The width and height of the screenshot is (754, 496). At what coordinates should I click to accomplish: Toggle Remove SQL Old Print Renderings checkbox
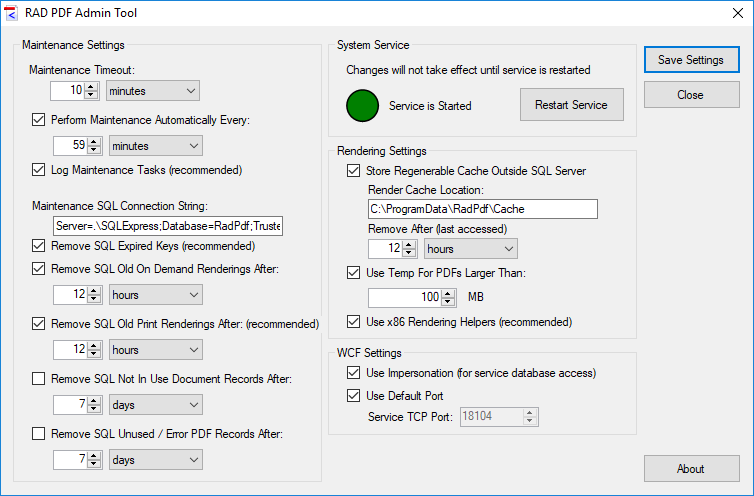38,324
